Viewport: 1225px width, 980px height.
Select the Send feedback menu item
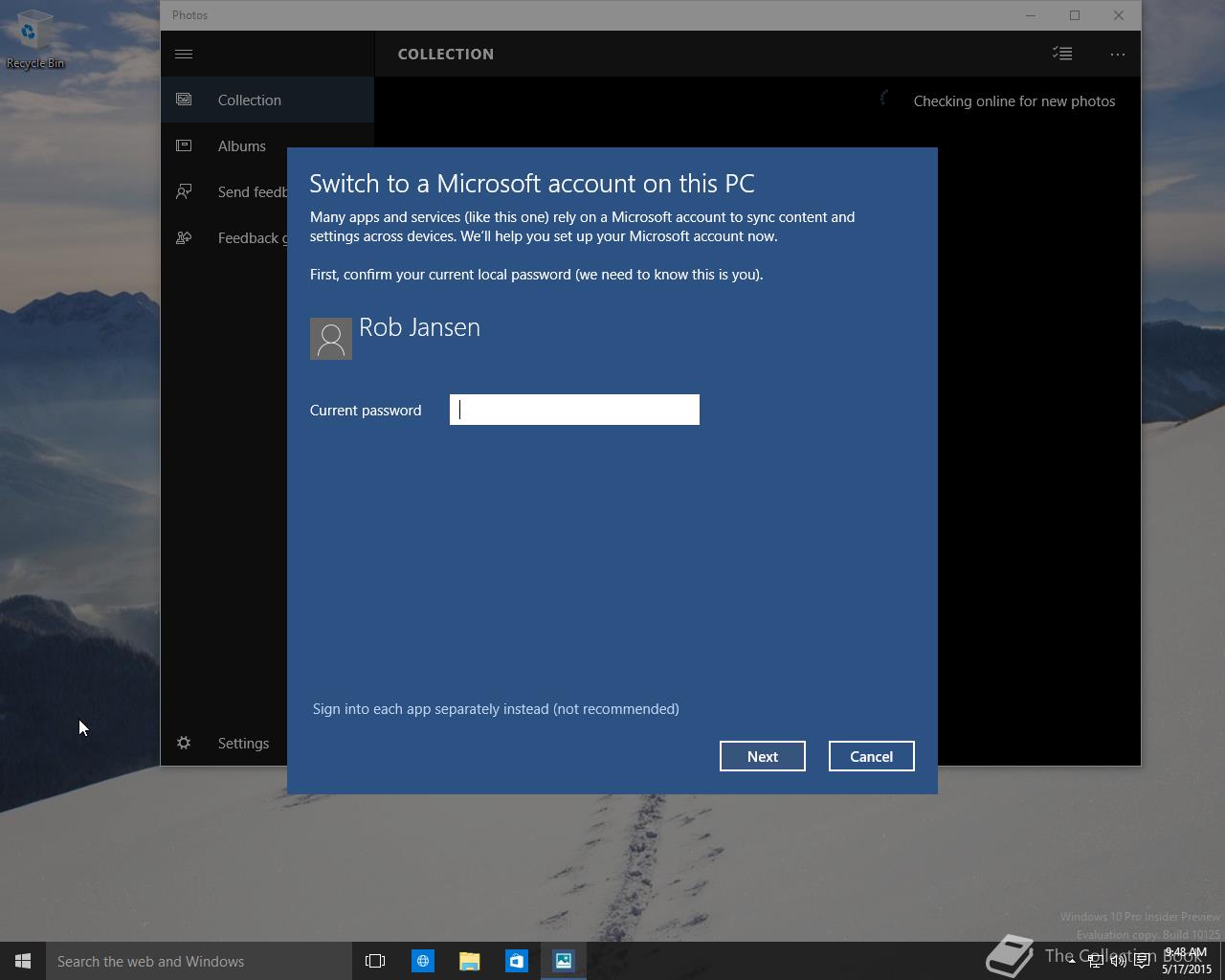tap(224, 191)
